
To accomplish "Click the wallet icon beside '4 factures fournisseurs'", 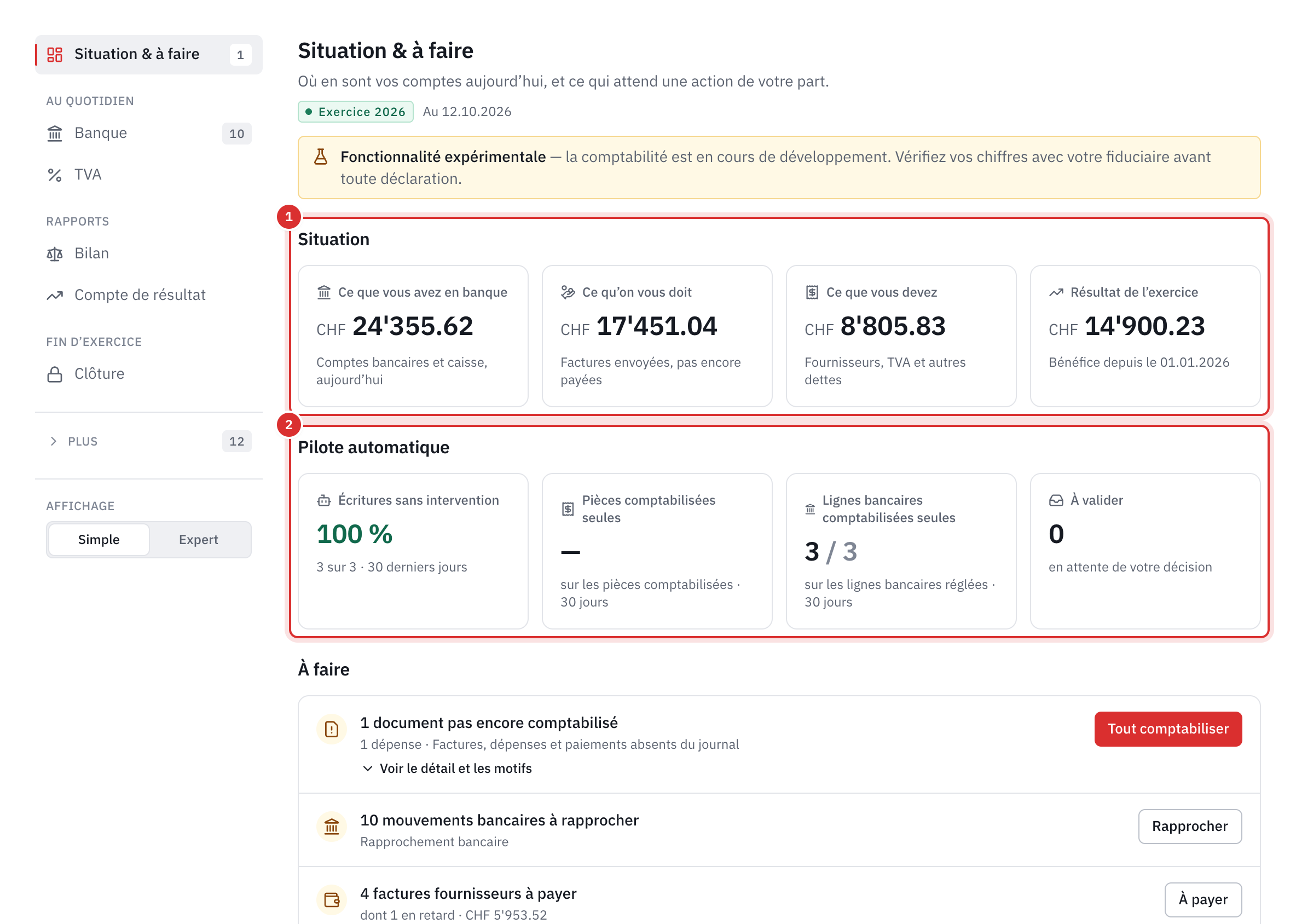I will click(x=332, y=900).
